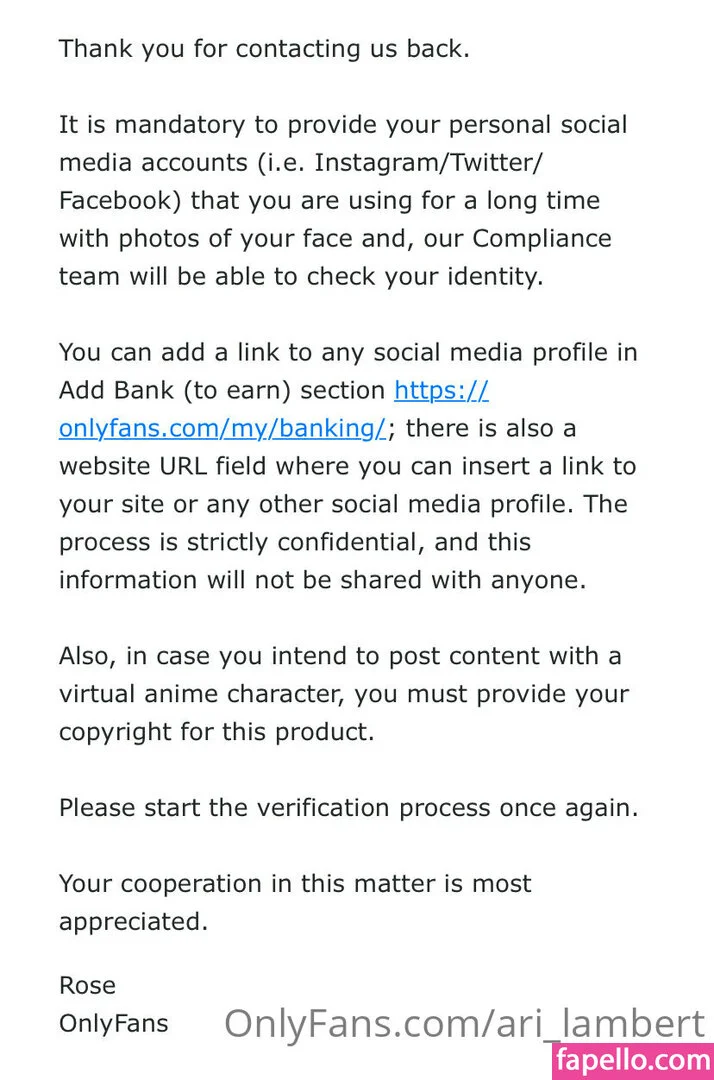Image resolution: width=714 pixels, height=1080 pixels.
Task: Click the "Your cooperation in this matter" sentence
Action: pyautogui.click(x=295, y=884)
